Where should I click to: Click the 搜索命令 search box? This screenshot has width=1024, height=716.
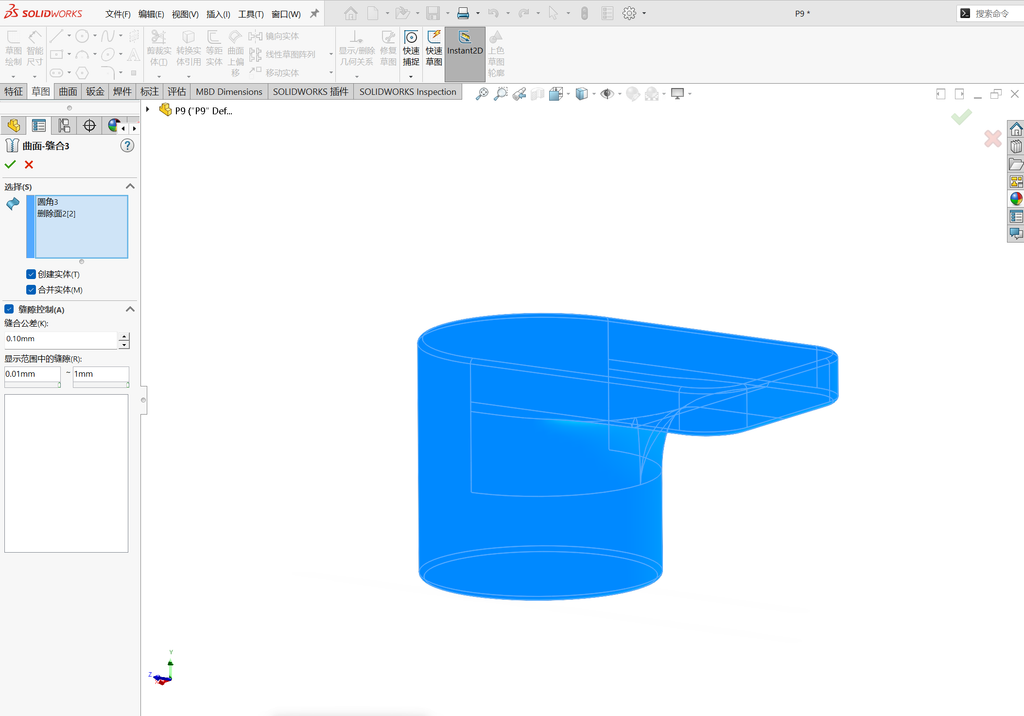(991, 13)
